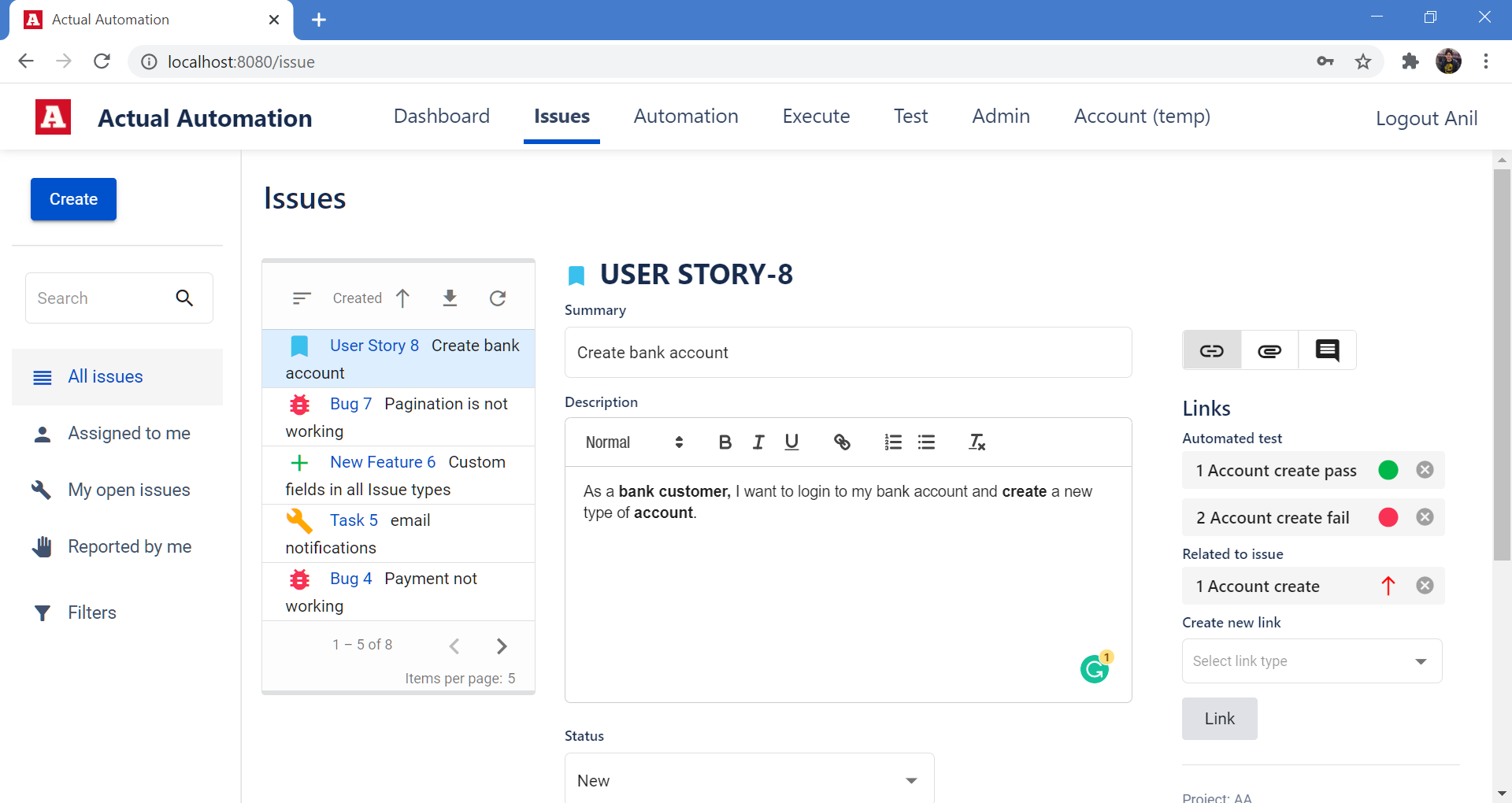
Task: Apply underline formatting in description
Action: pyautogui.click(x=791, y=442)
